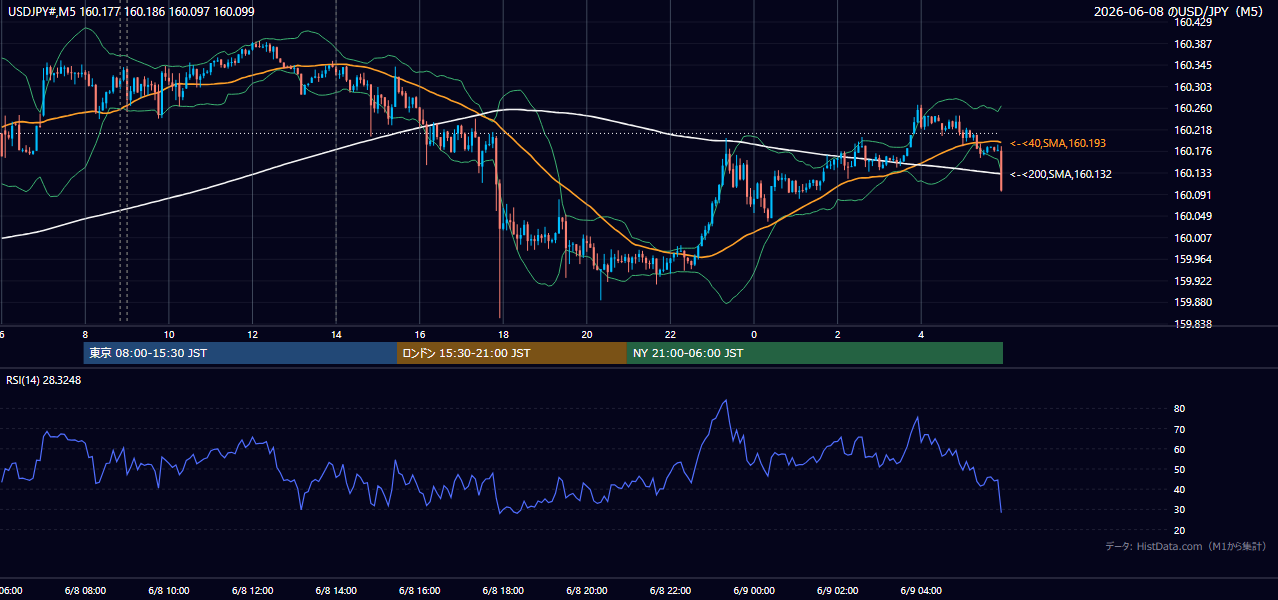The height and width of the screenshot is (600, 1278).
Task: Click the bottom time label 6/8 08:00
Action: pyautogui.click(x=84, y=590)
